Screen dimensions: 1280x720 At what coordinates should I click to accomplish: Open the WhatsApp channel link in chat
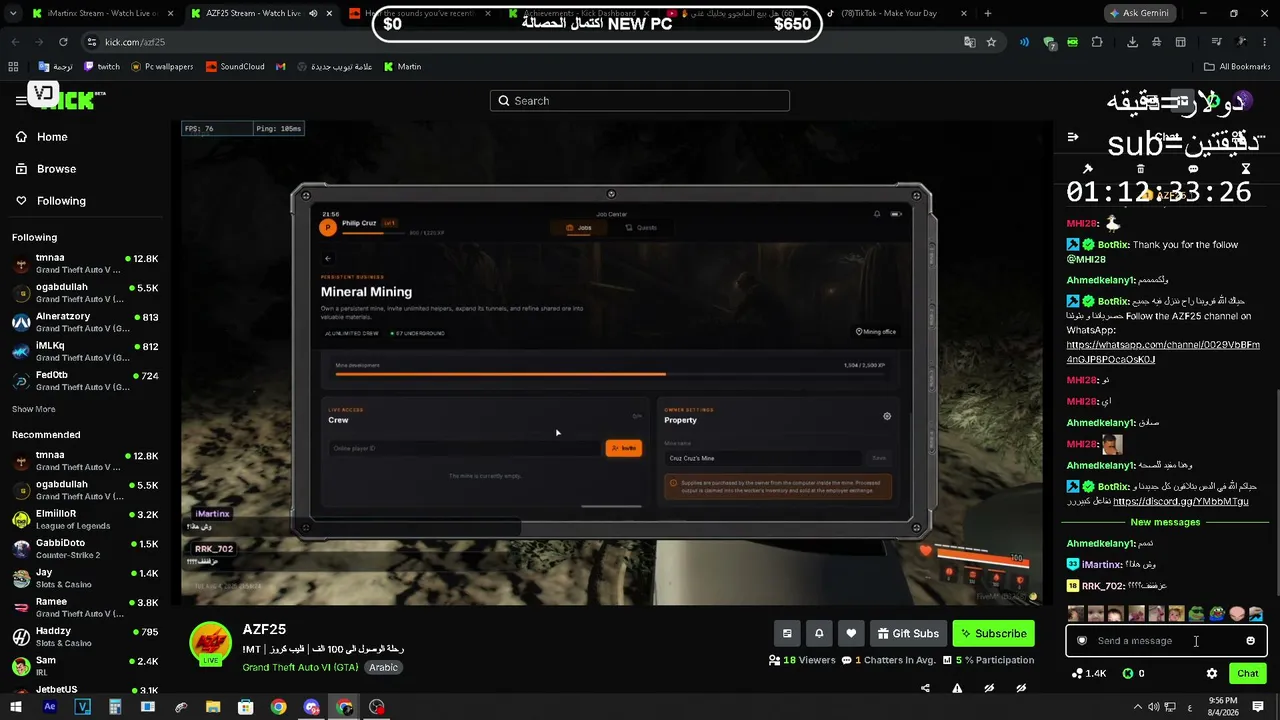tap(1163, 352)
